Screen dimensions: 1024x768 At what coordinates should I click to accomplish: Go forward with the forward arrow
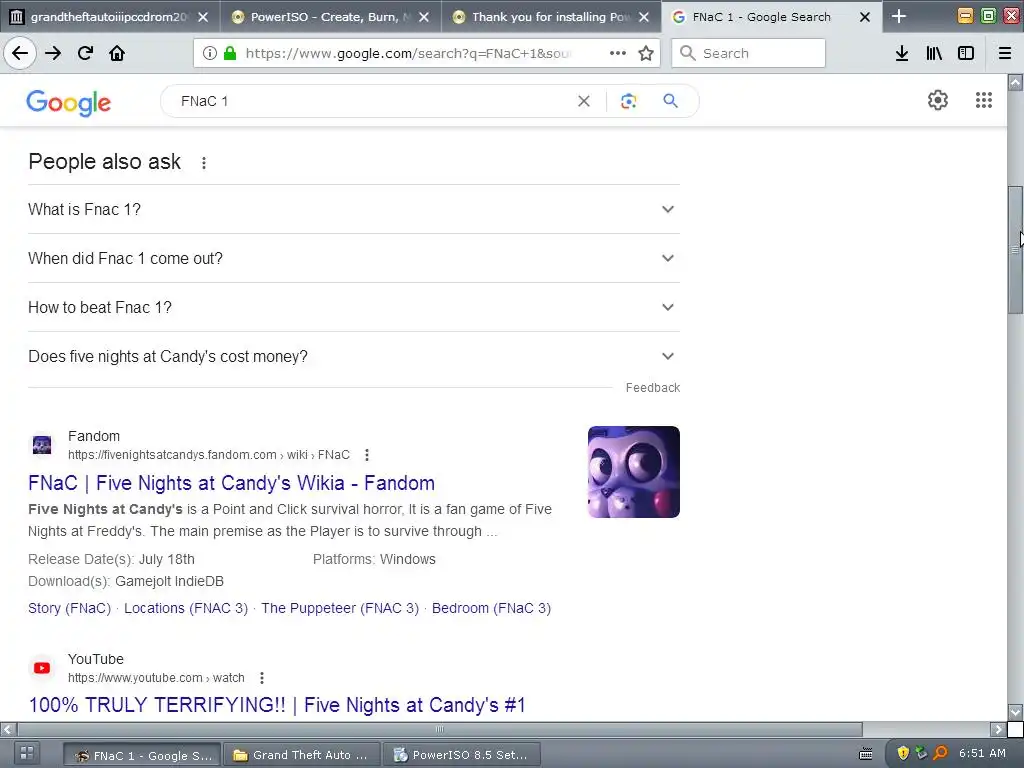coord(53,53)
